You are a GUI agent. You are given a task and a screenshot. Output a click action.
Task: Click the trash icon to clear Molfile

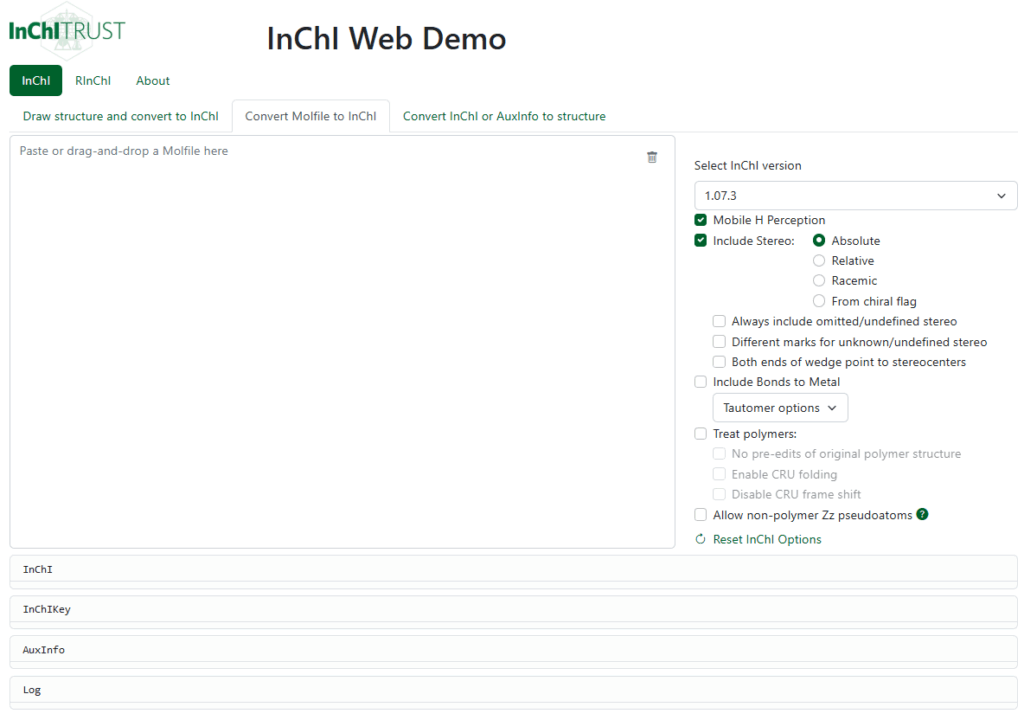point(652,157)
